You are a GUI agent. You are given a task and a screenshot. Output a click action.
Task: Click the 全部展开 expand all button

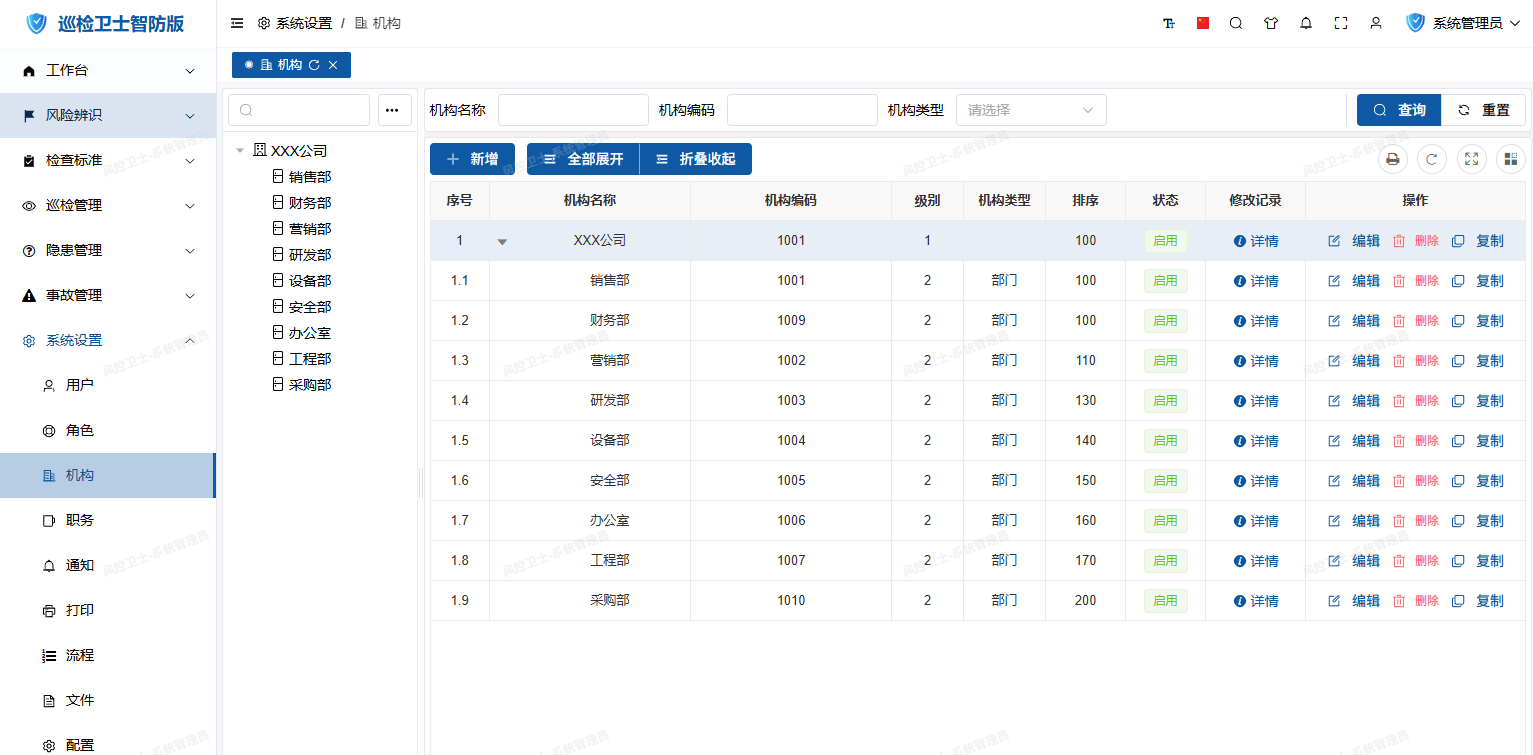click(x=583, y=159)
